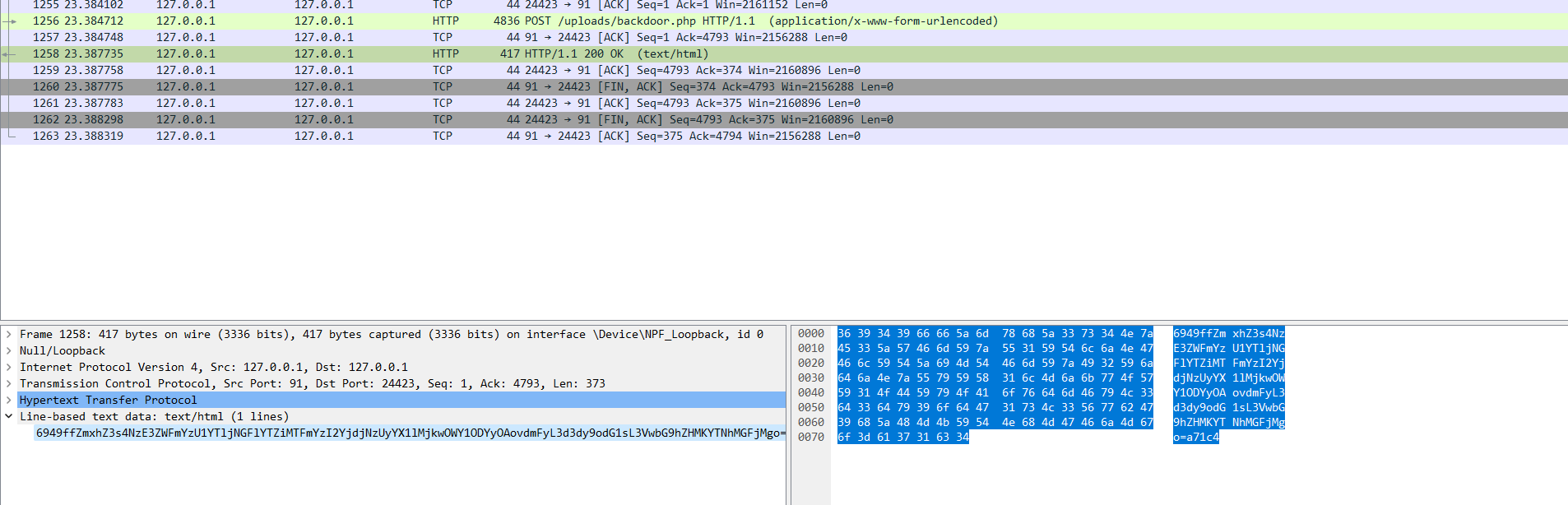Select the base64 data line starting 6949ffZm
Image resolution: width=1568 pixels, height=505 pixels.
[x=410, y=433]
